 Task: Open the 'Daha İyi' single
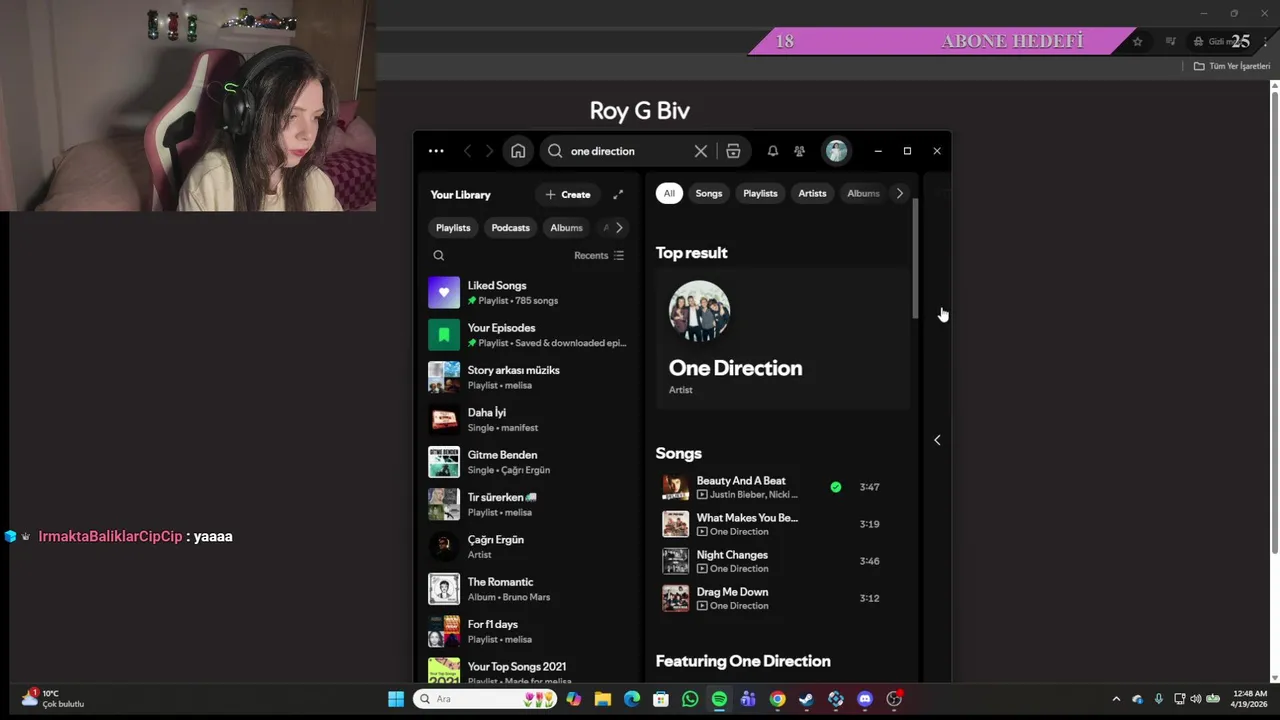tap(528, 419)
